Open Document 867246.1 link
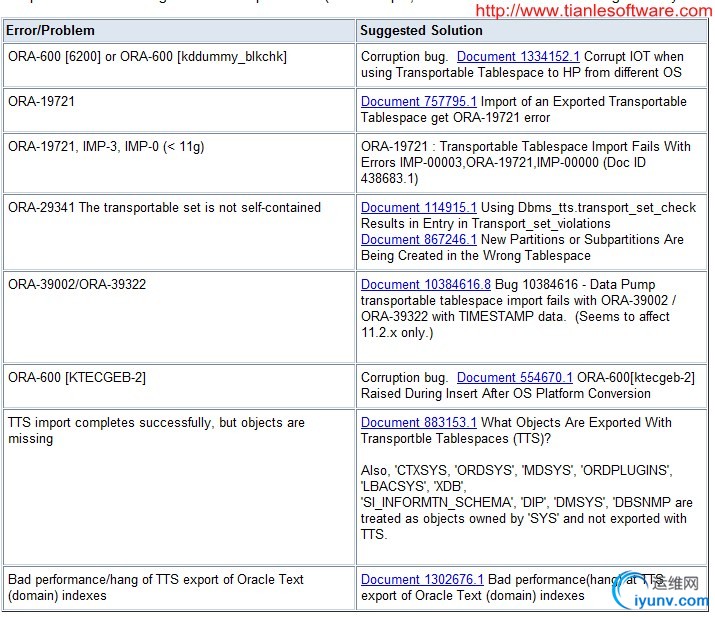This screenshot has width=715, height=617. pyautogui.click(x=419, y=239)
